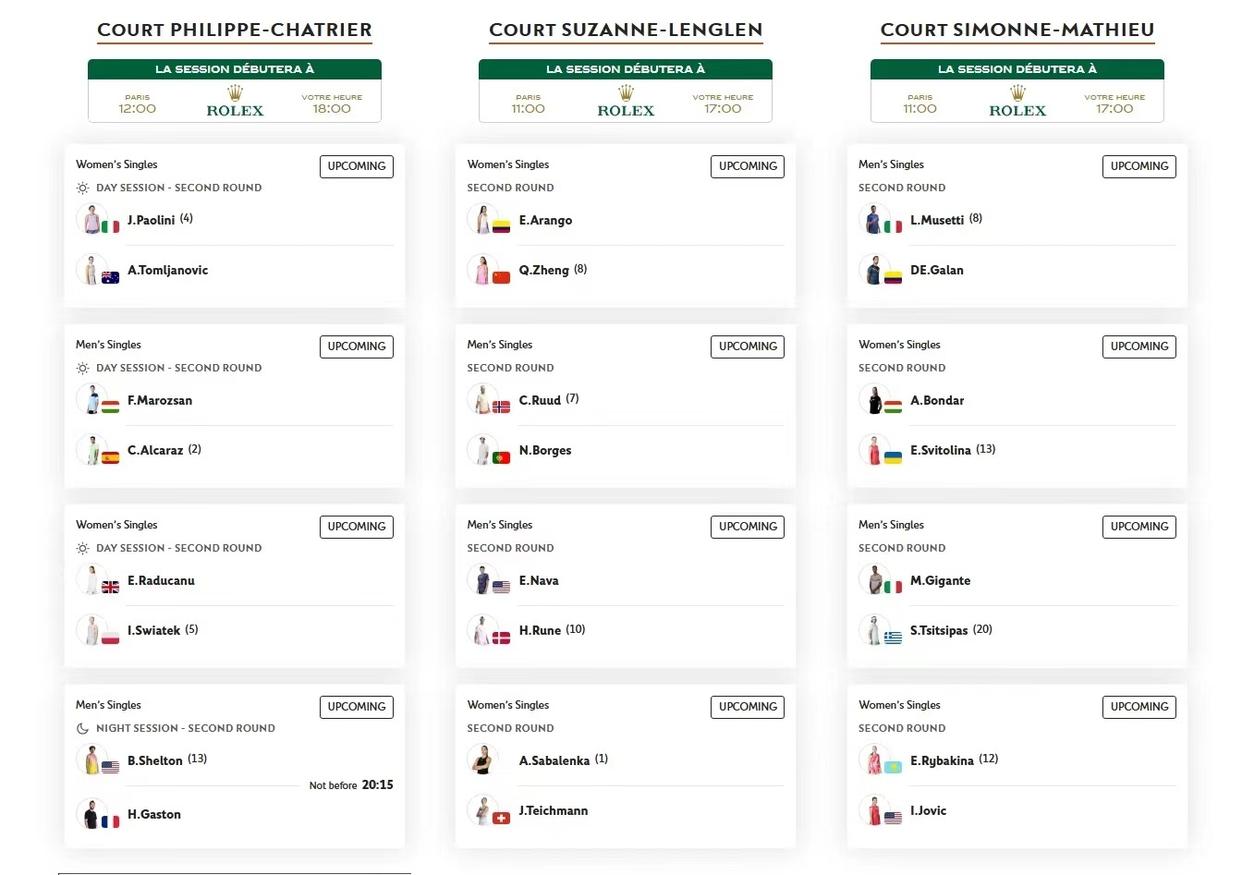Click Upcoming button for Nava vs Rune match

point(747,526)
